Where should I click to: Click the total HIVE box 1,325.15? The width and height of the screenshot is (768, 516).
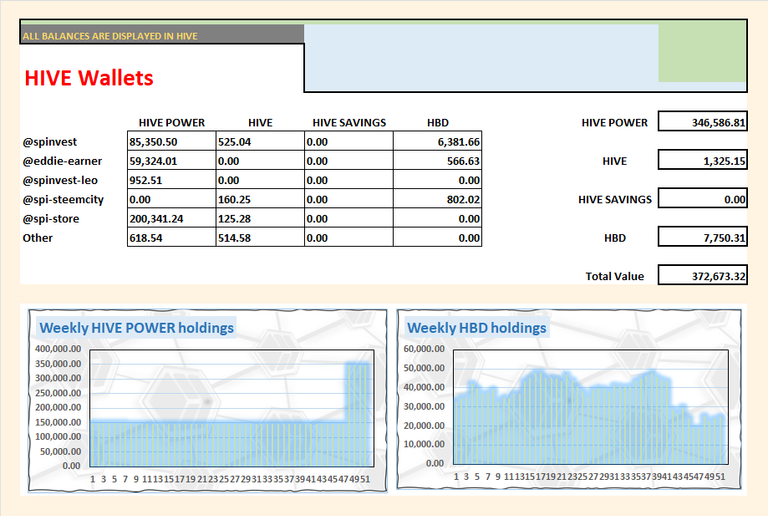702,160
